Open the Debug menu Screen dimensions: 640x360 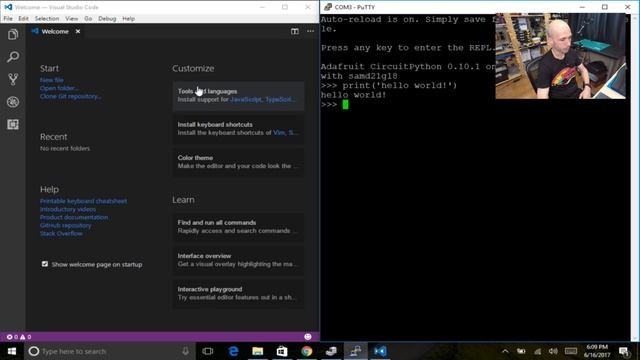tap(107, 19)
